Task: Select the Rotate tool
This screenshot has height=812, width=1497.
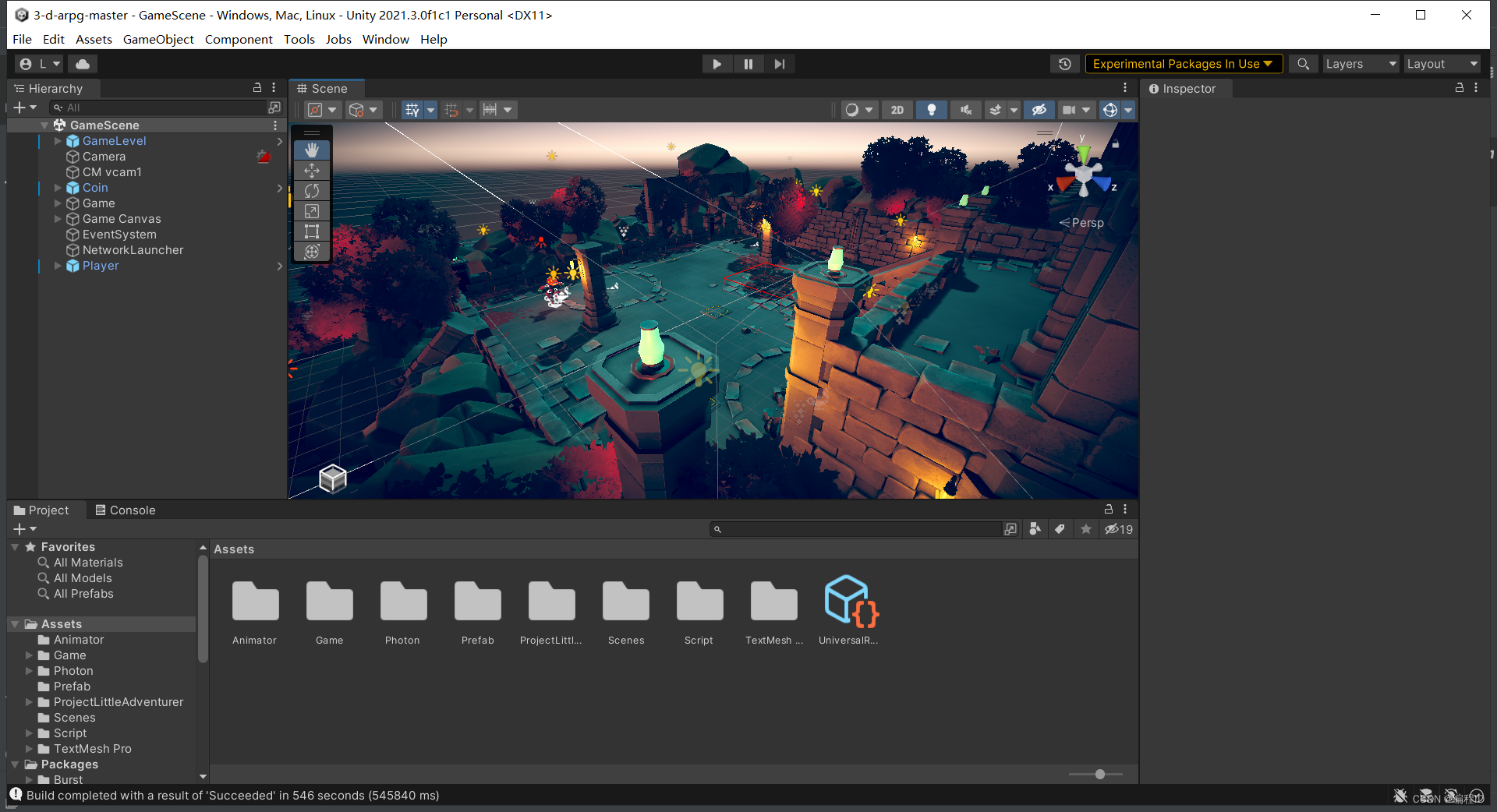Action: tap(312, 191)
